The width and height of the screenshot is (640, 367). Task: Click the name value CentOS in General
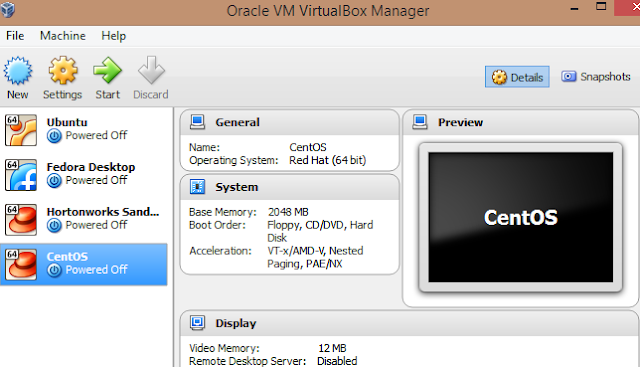coord(308,147)
